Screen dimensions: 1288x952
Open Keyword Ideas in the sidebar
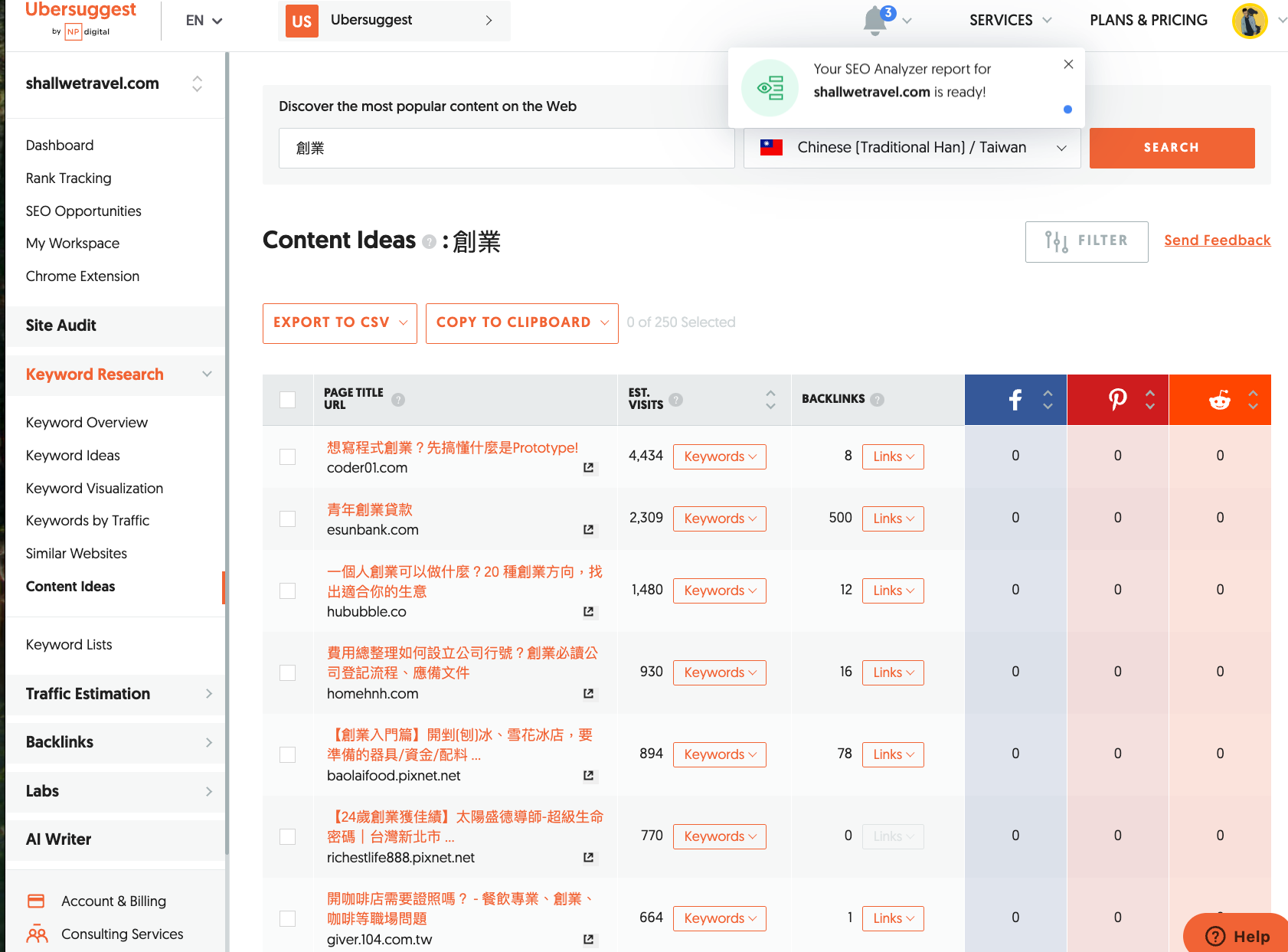[73, 456]
